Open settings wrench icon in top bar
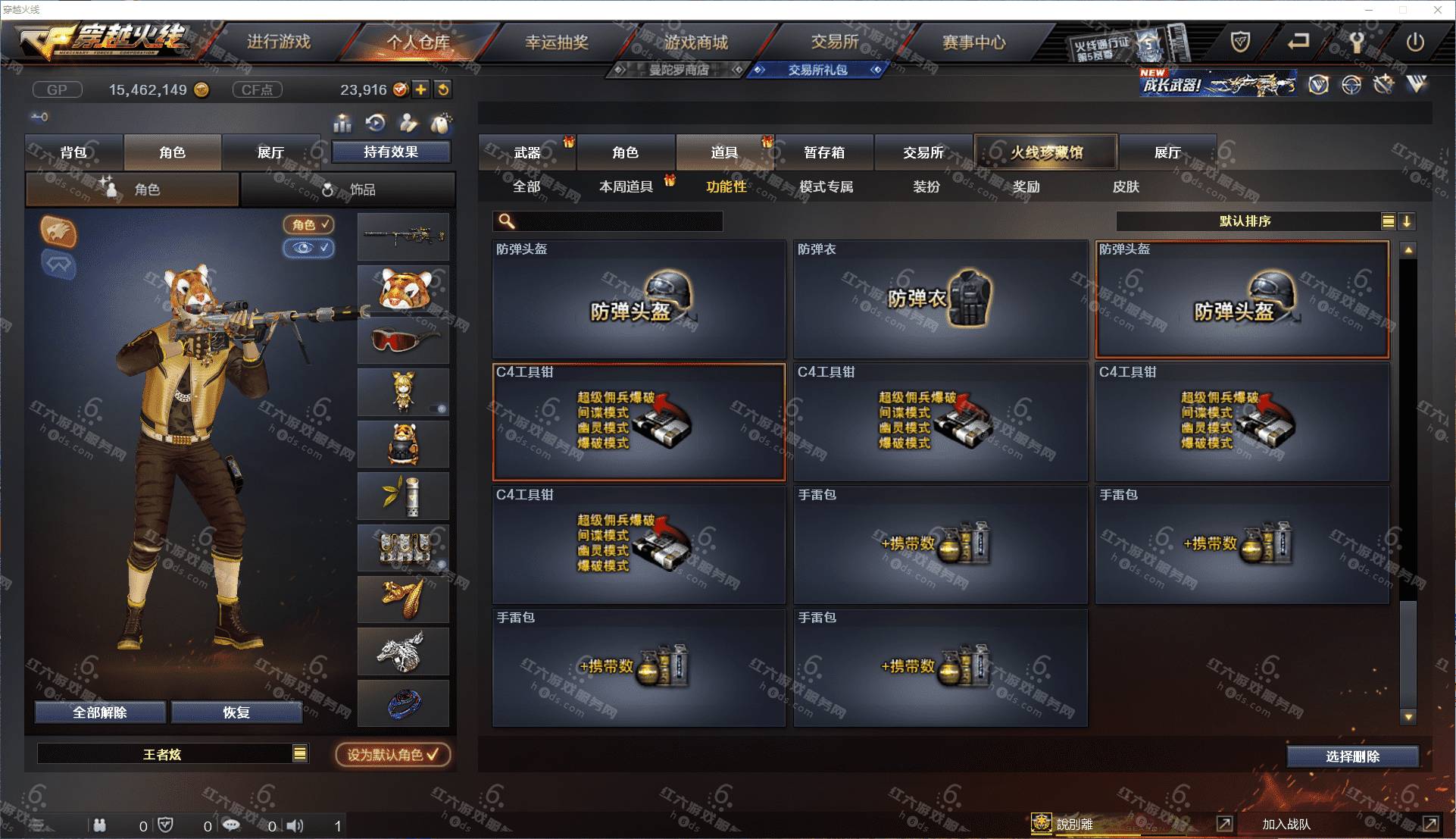This screenshot has height=839, width=1456. point(1357,42)
